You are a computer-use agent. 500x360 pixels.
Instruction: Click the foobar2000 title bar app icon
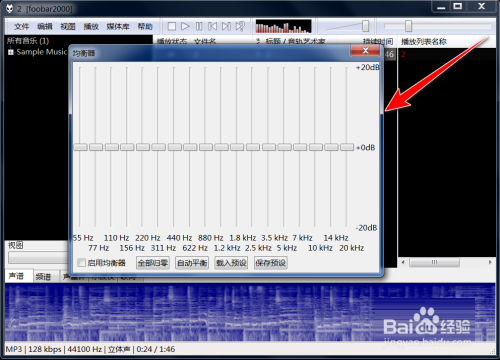pyautogui.click(x=10, y=9)
